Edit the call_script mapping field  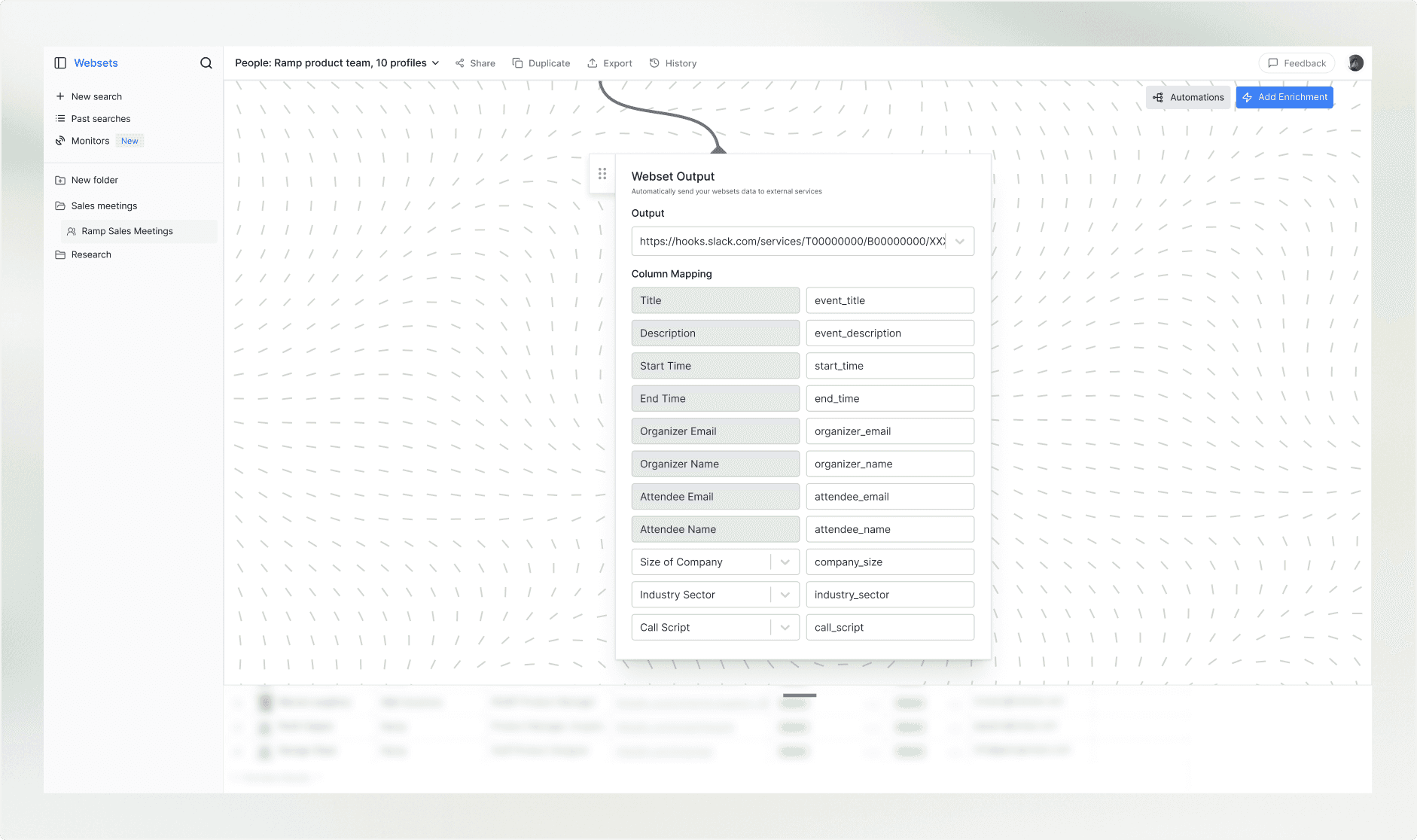890,628
